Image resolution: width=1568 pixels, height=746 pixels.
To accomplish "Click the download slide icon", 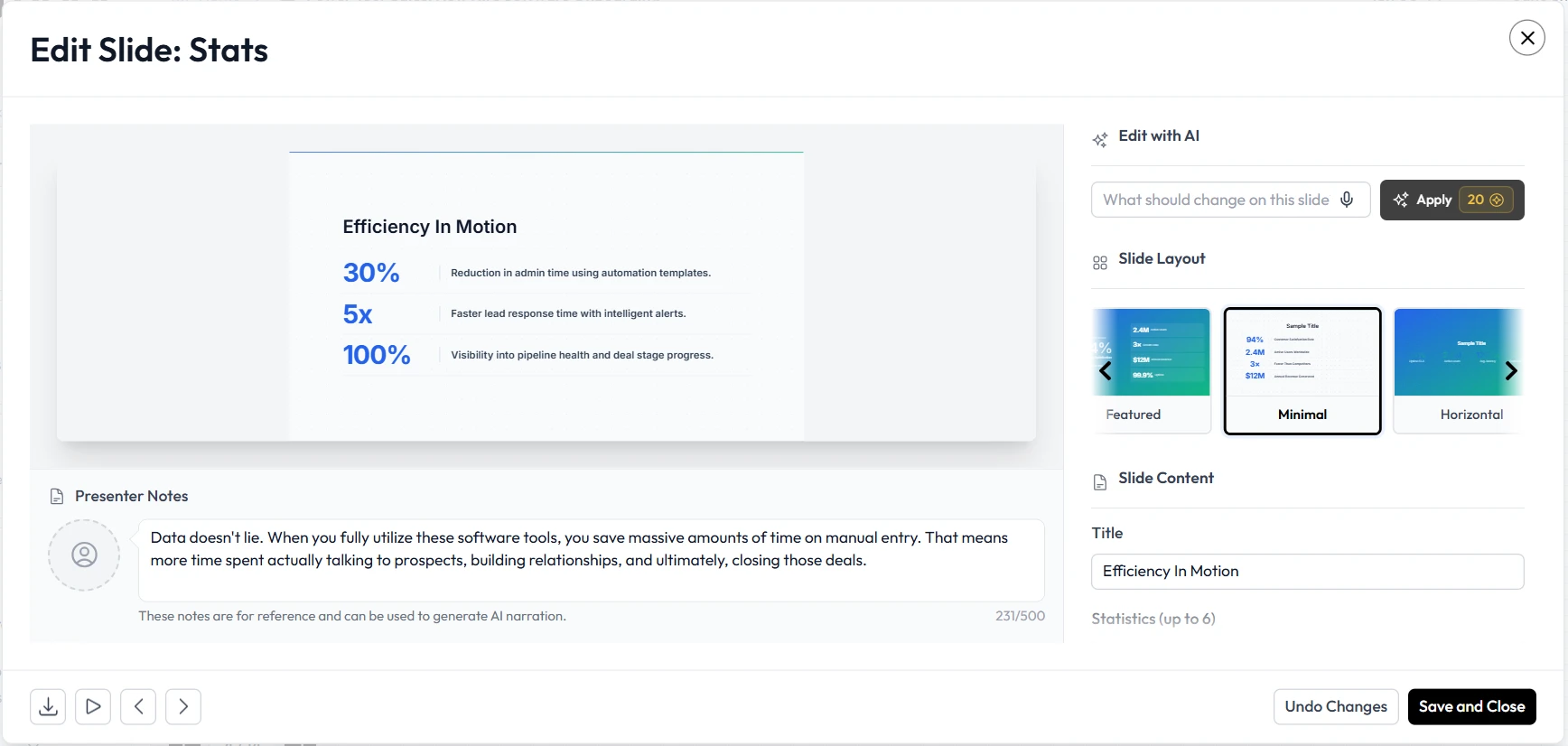I will 48,706.
